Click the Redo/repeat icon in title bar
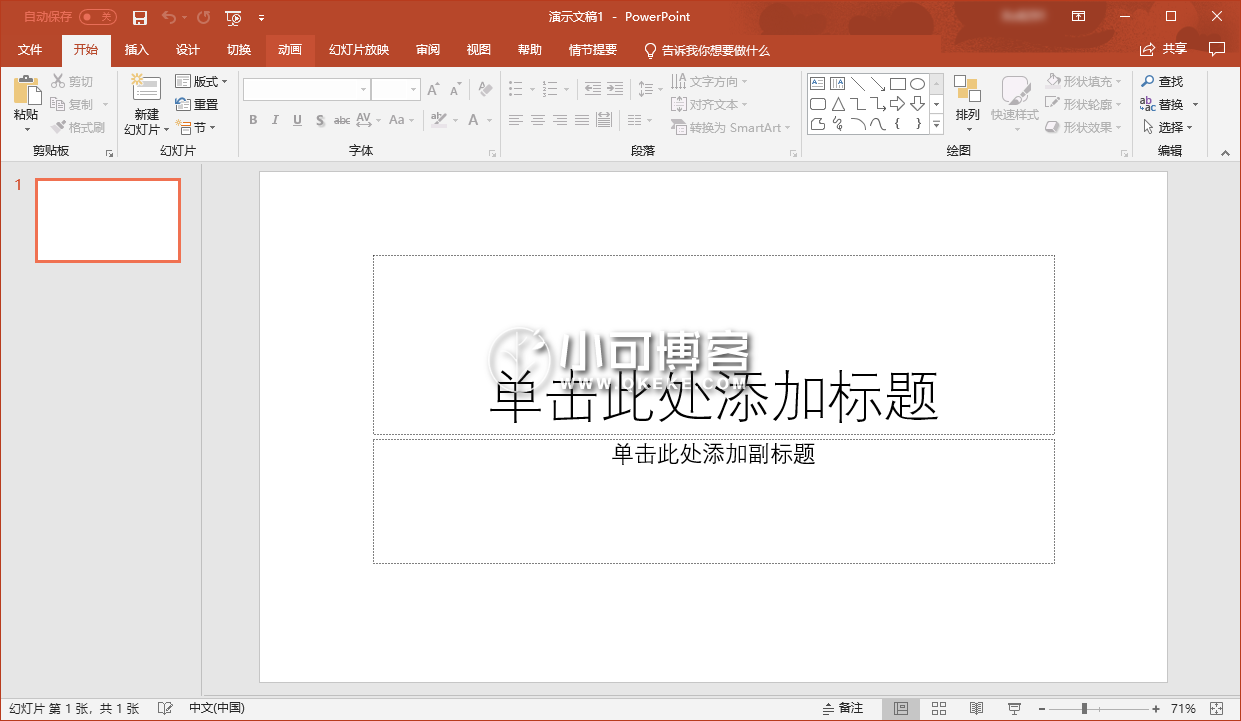Viewport: 1241px width, 721px height. pos(204,17)
